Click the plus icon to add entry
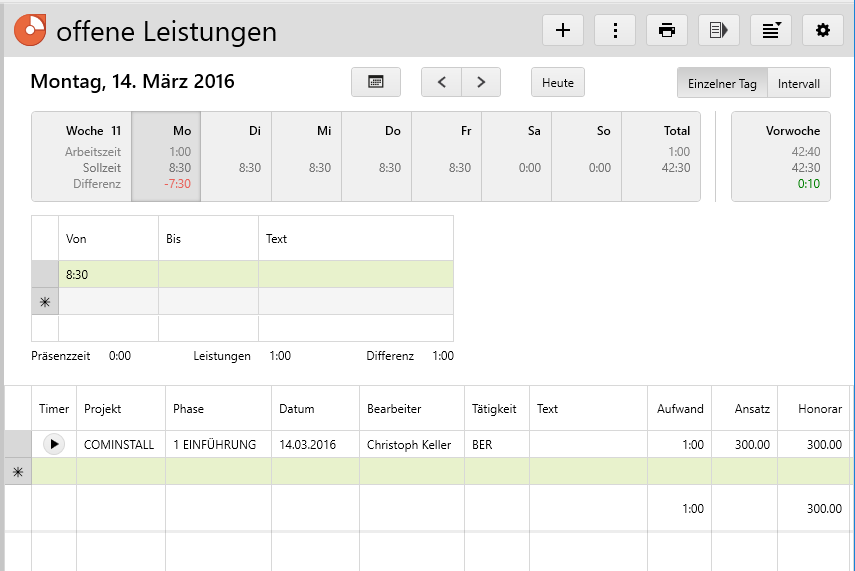Viewport: 855px width, 571px height. 563,30
